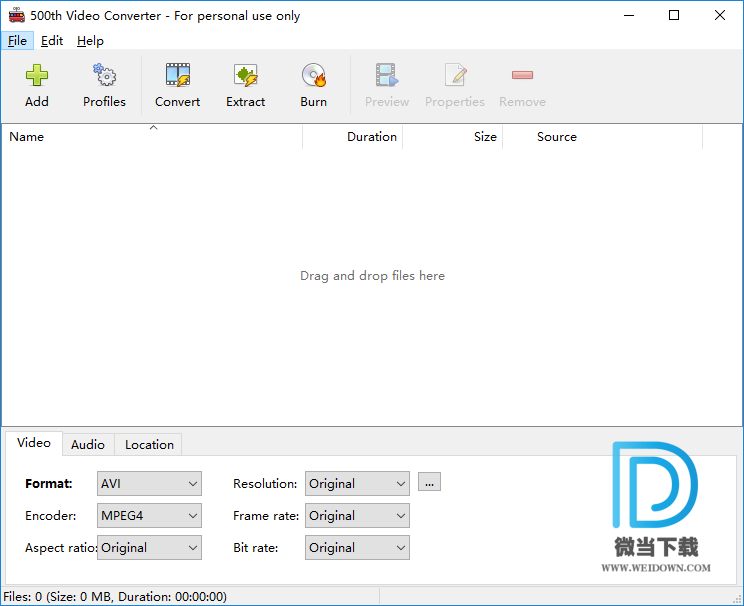The image size is (744, 606).
Task: Start conversion with the Convert icon
Action: 177,75
